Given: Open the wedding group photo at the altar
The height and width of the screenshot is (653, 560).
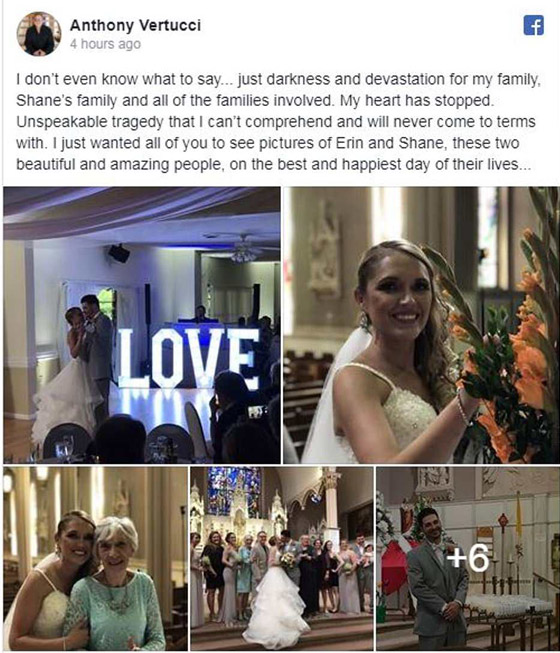Looking at the screenshot, I should [282, 558].
